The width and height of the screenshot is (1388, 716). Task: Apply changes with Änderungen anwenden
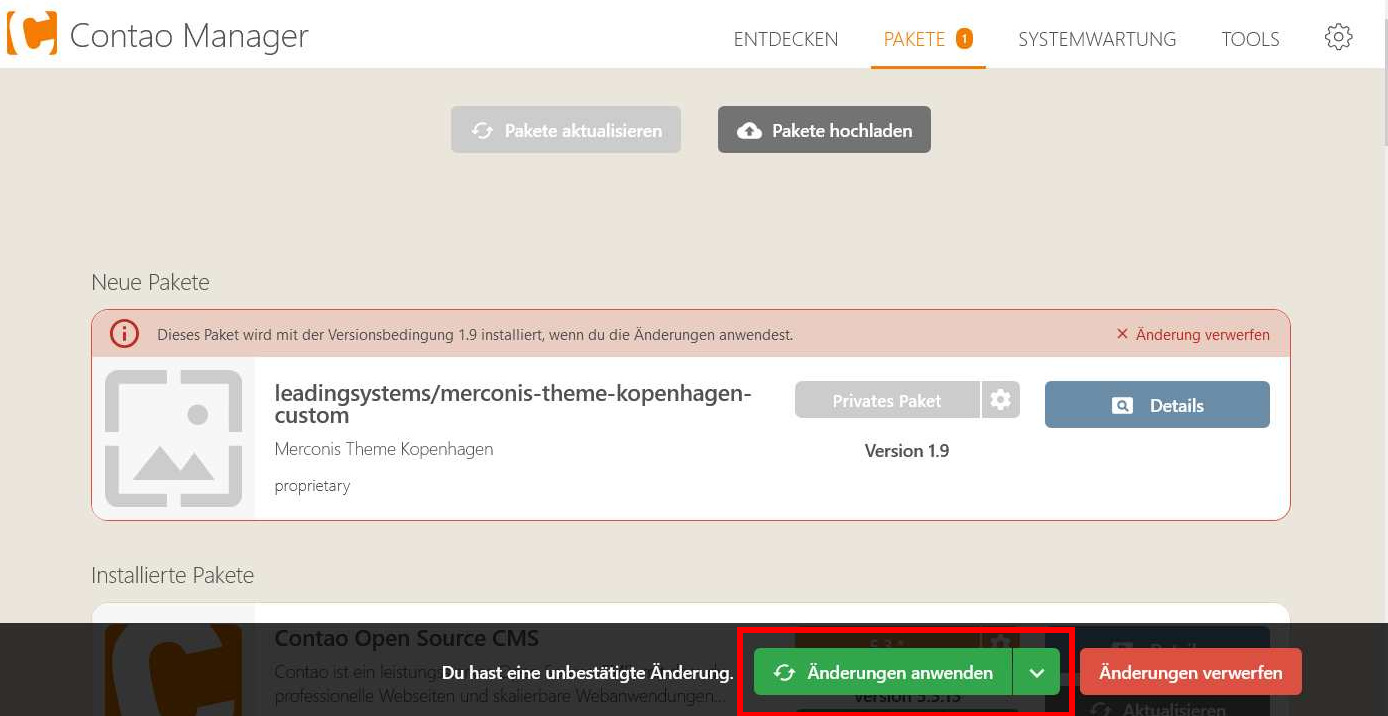tap(883, 673)
